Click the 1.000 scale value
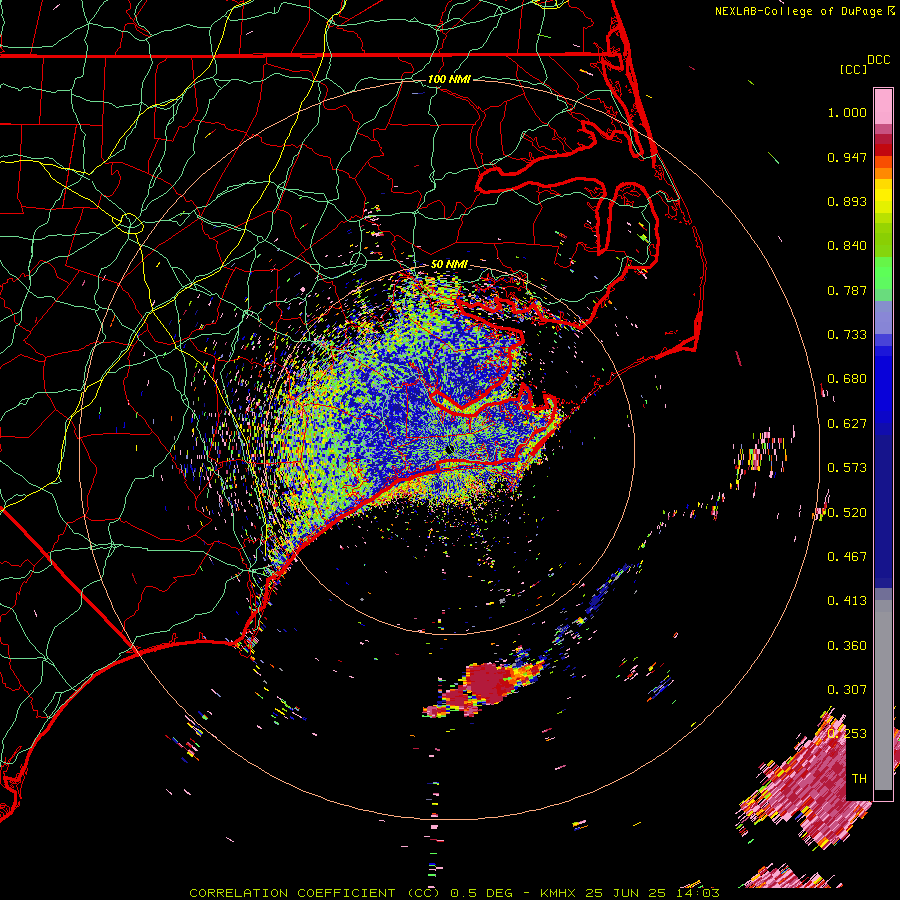Image resolution: width=900 pixels, height=900 pixels. pos(847,112)
